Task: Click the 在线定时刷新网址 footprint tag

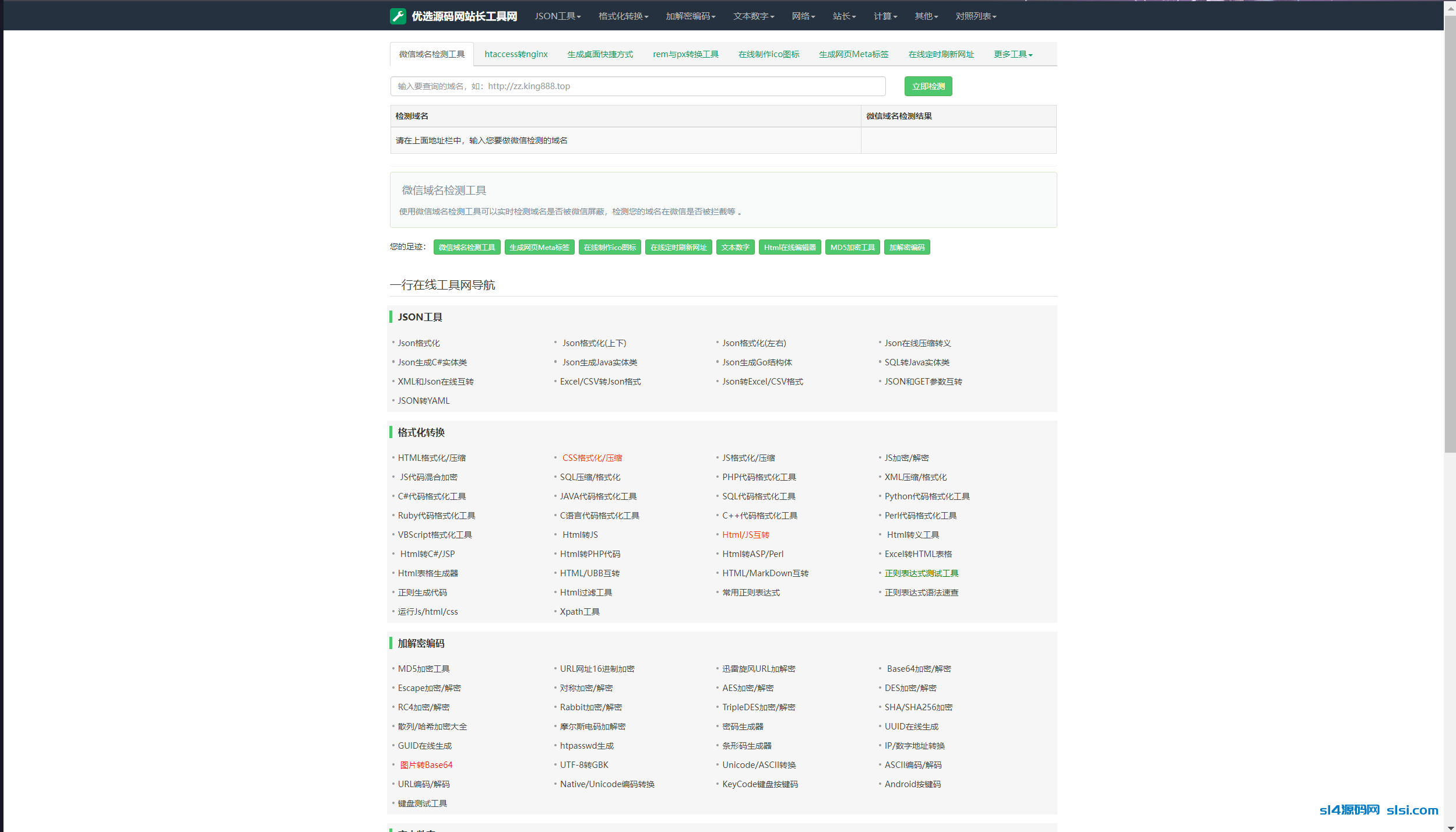Action: 678,248
